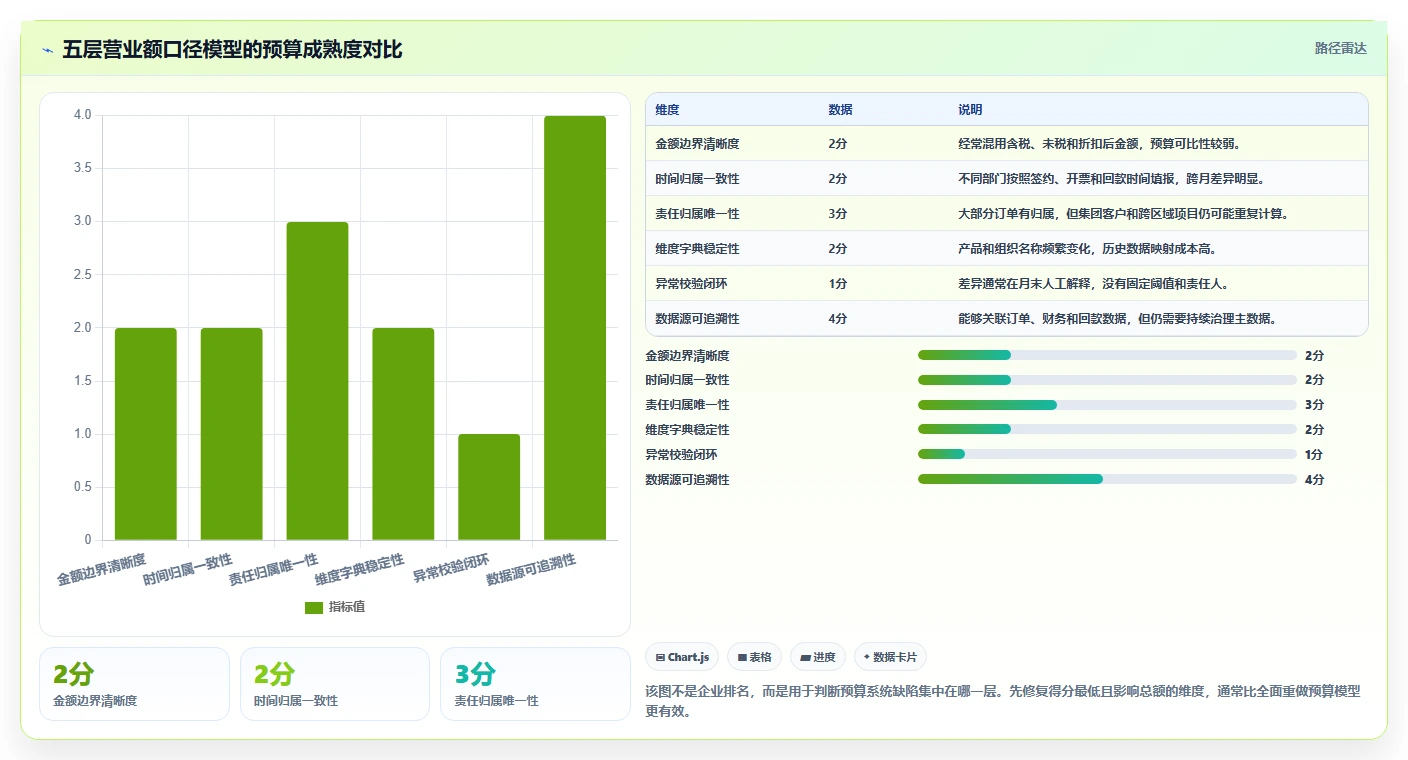Click the 1分 cell in table
Image resolution: width=1408 pixels, height=760 pixels.
(x=838, y=284)
